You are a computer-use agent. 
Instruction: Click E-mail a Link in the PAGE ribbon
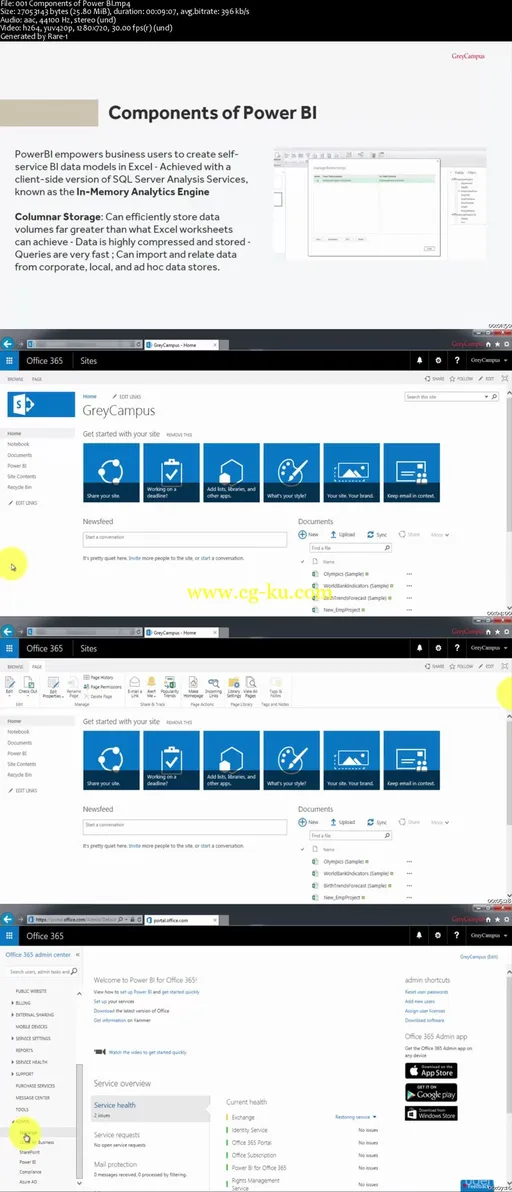pos(134,686)
